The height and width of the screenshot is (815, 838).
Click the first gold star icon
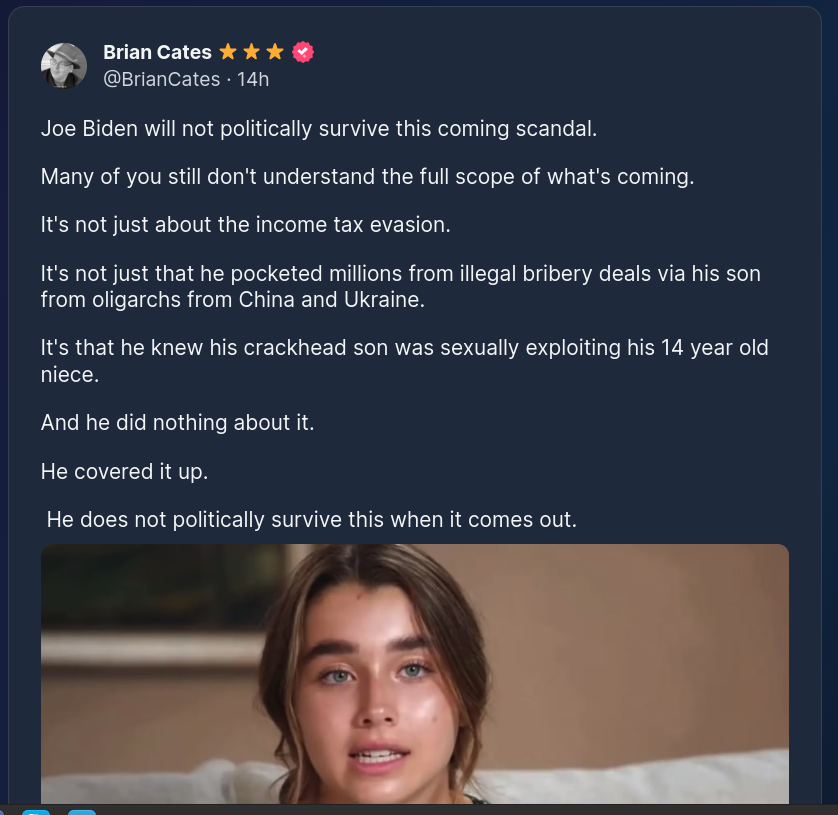tap(228, 52)
